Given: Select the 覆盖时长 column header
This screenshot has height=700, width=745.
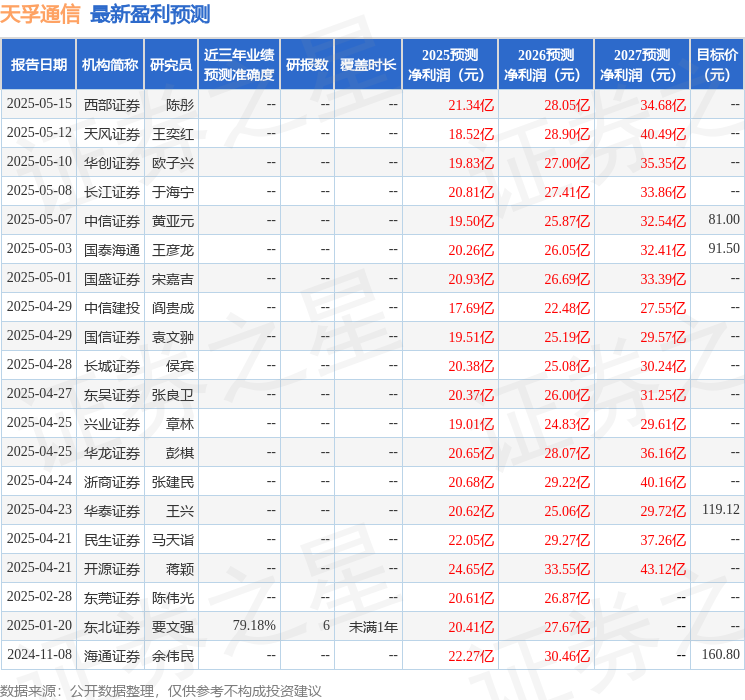Looking at the screenshot, I should point(368,64).
